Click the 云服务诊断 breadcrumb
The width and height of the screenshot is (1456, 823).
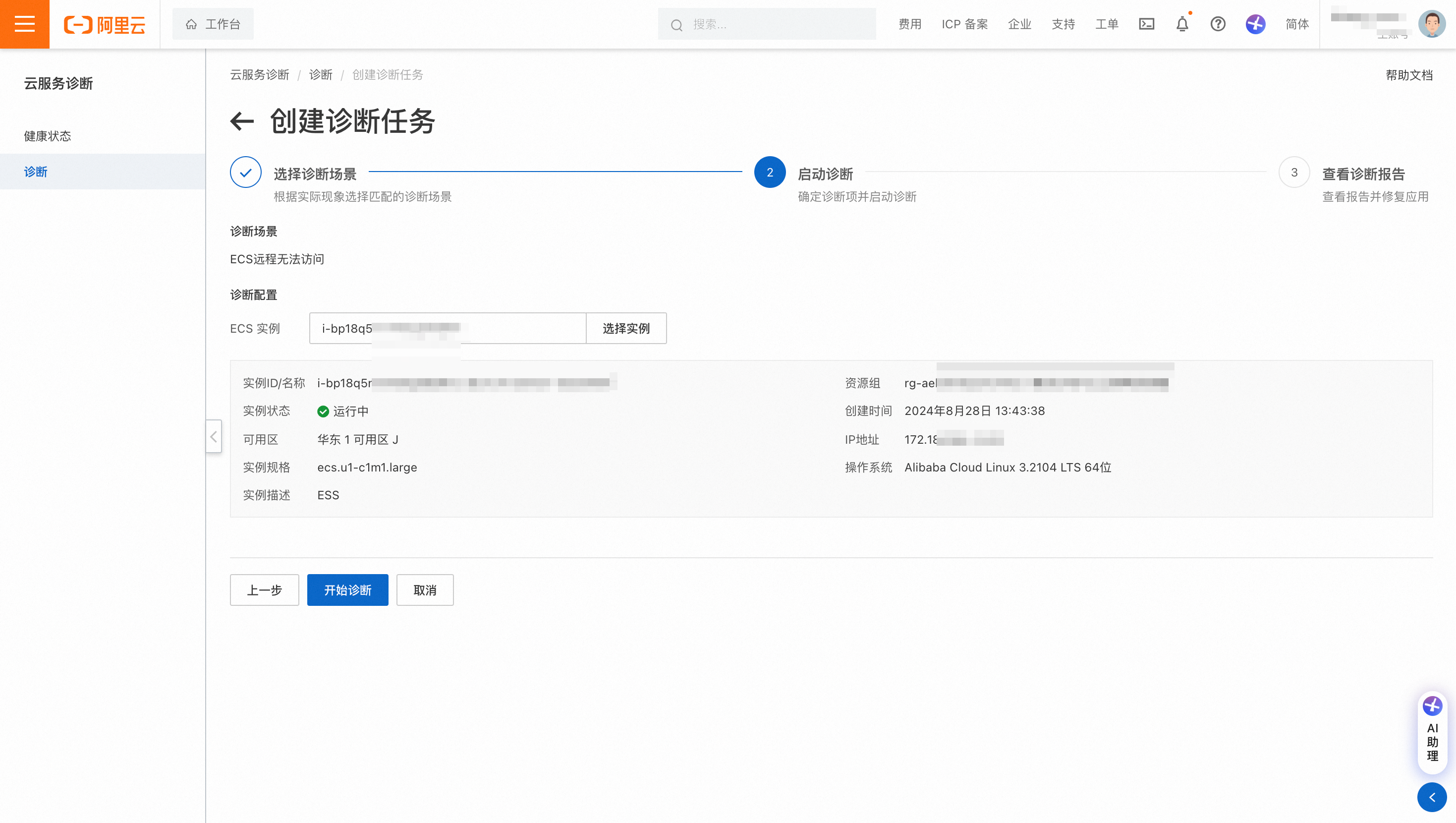260,75
